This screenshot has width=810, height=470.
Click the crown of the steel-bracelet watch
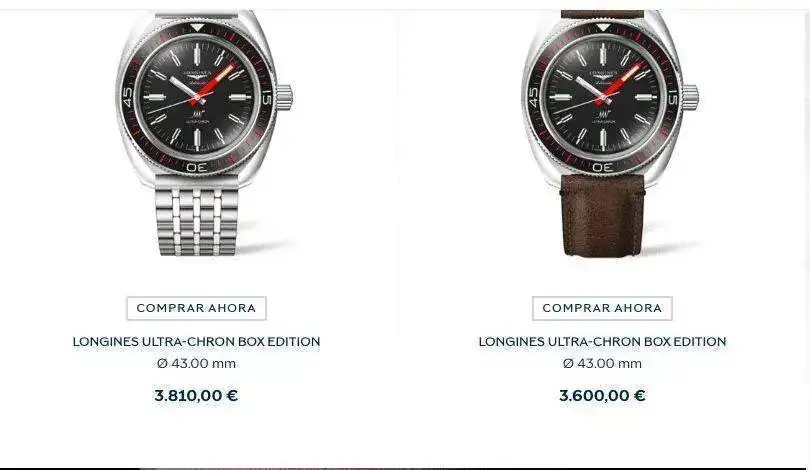pos(285,96)
